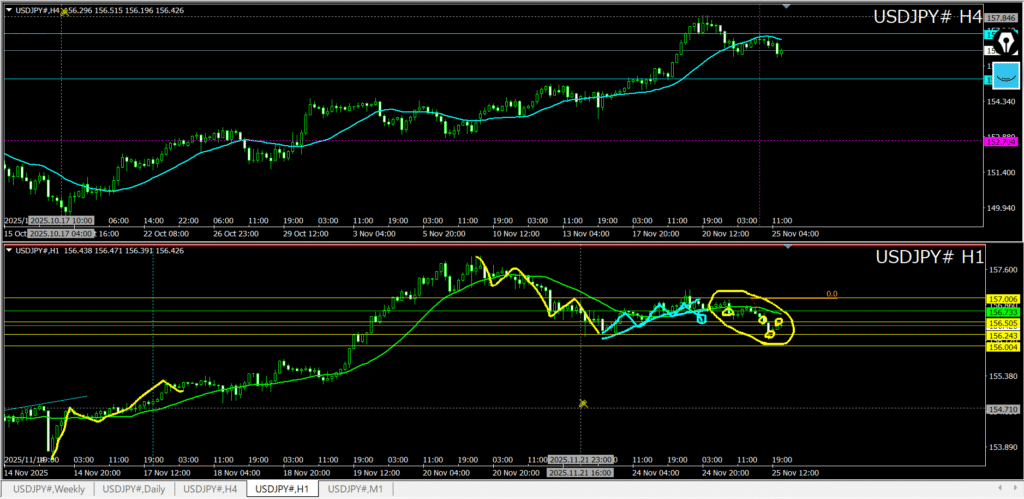The image size is (1024, 499).
Task: Click the H1 chart shift triangle marker
Action: pyautogui.click(x=786, y=248)
